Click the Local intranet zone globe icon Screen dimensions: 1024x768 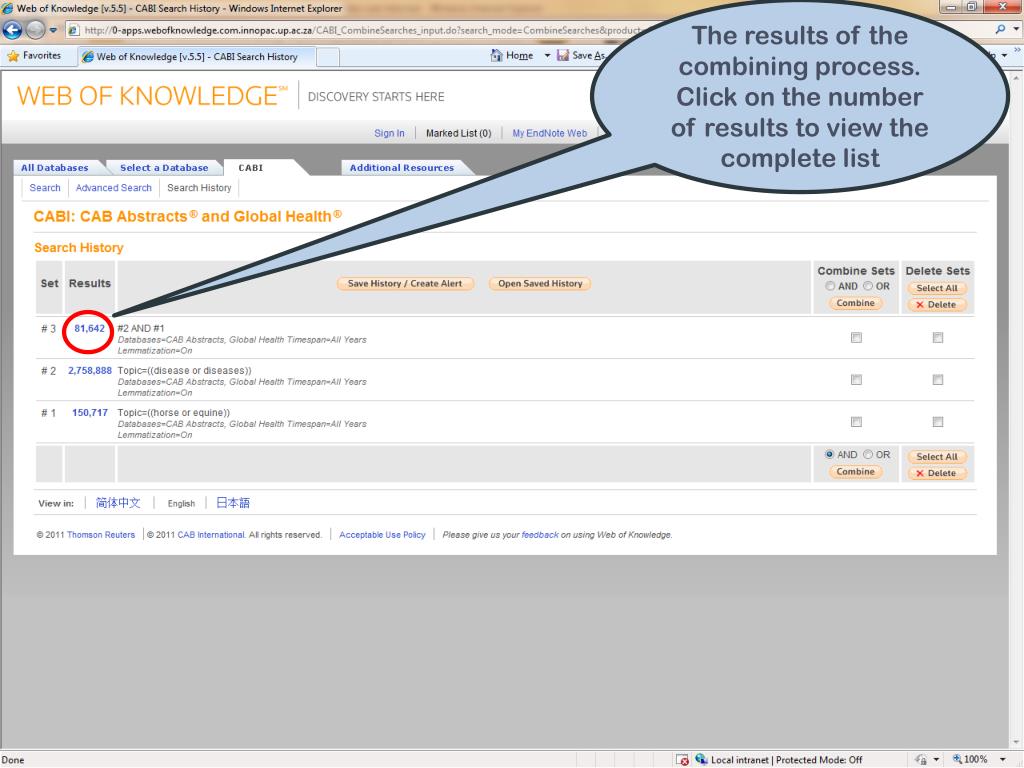[701, 759]
